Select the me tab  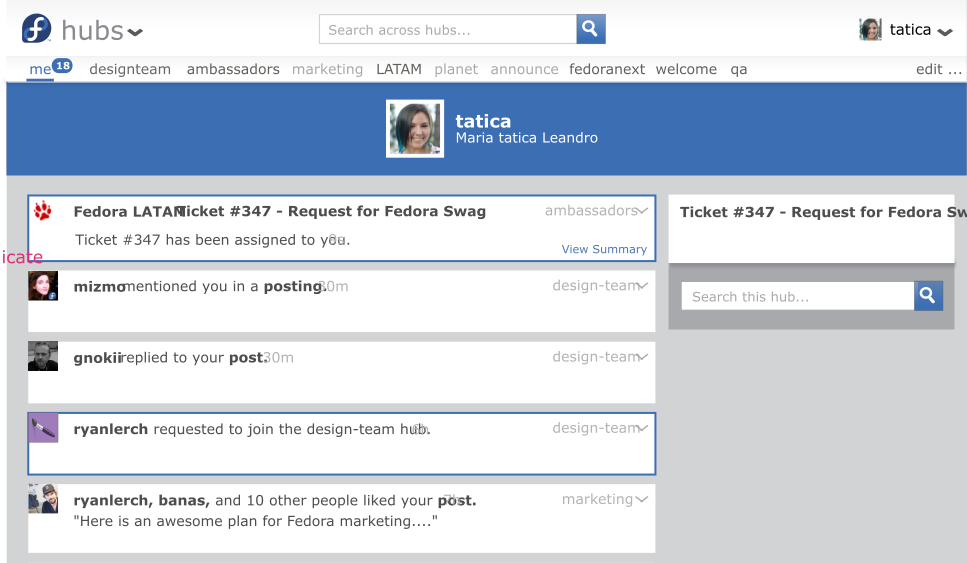(40, 69)
